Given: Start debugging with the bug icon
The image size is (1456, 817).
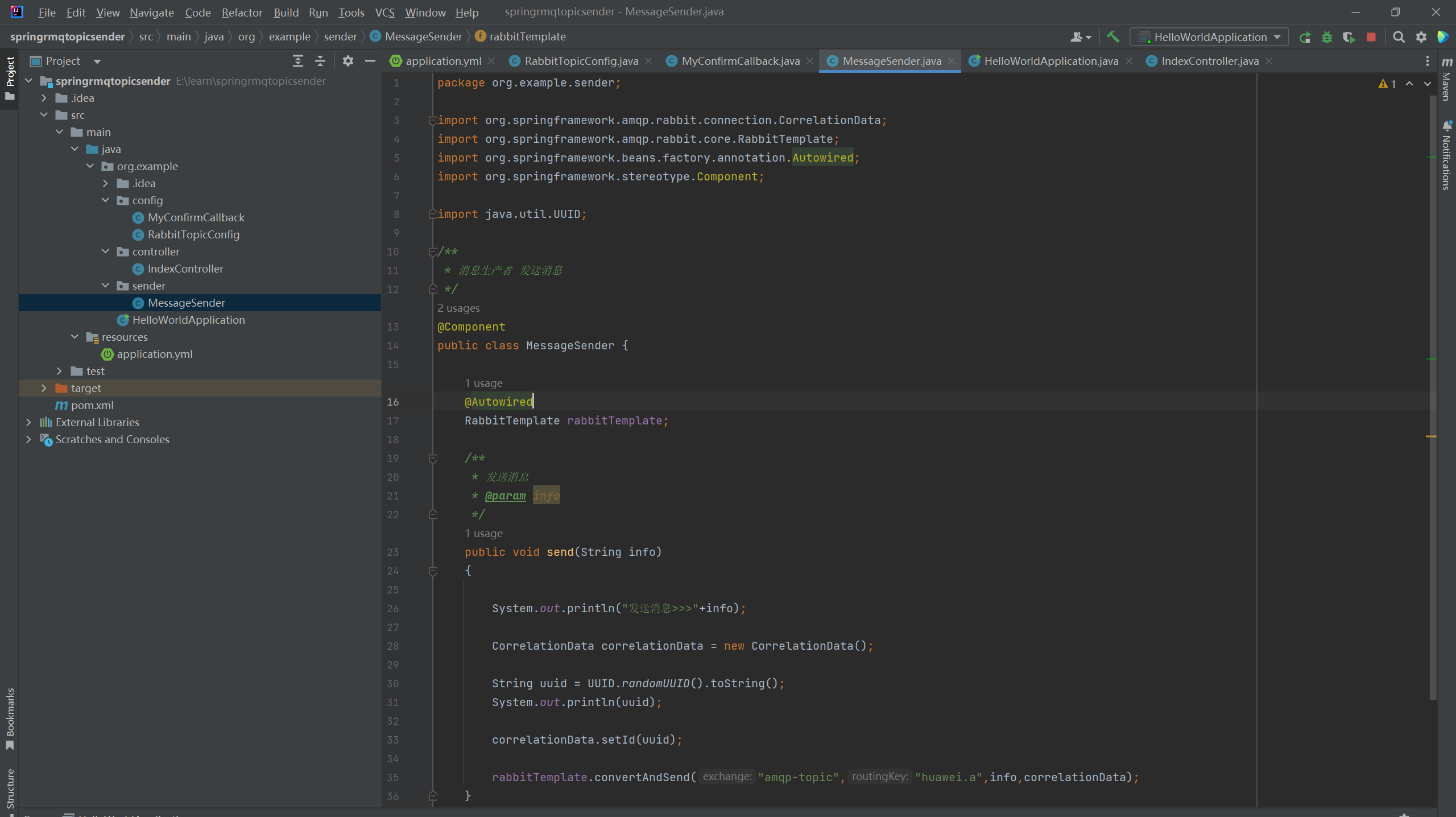Looking at the screenshot, I should [1327, 37].
